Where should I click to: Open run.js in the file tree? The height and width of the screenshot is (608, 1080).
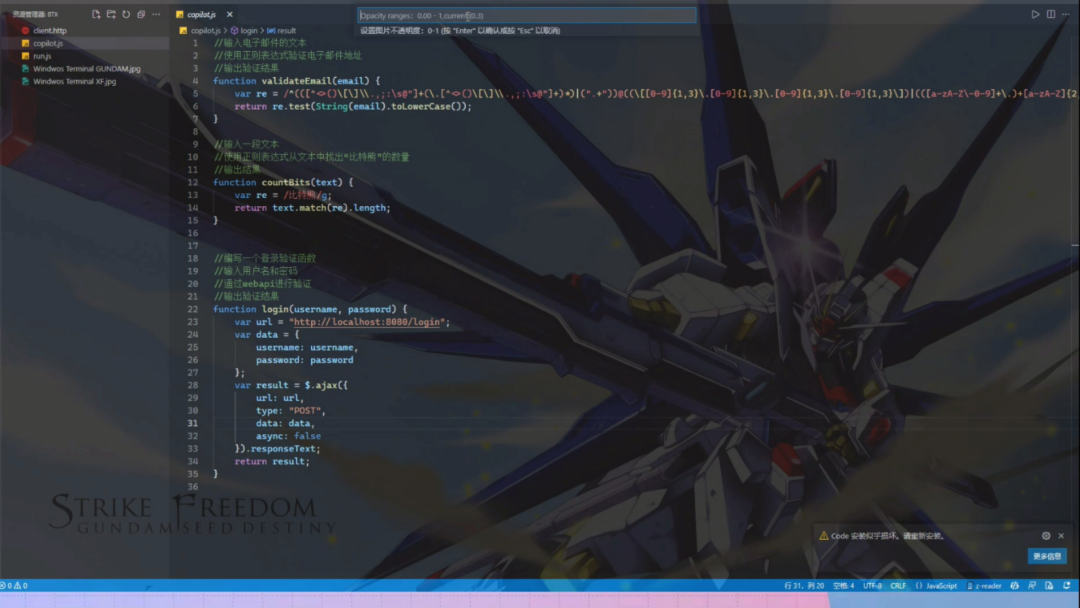42,56
